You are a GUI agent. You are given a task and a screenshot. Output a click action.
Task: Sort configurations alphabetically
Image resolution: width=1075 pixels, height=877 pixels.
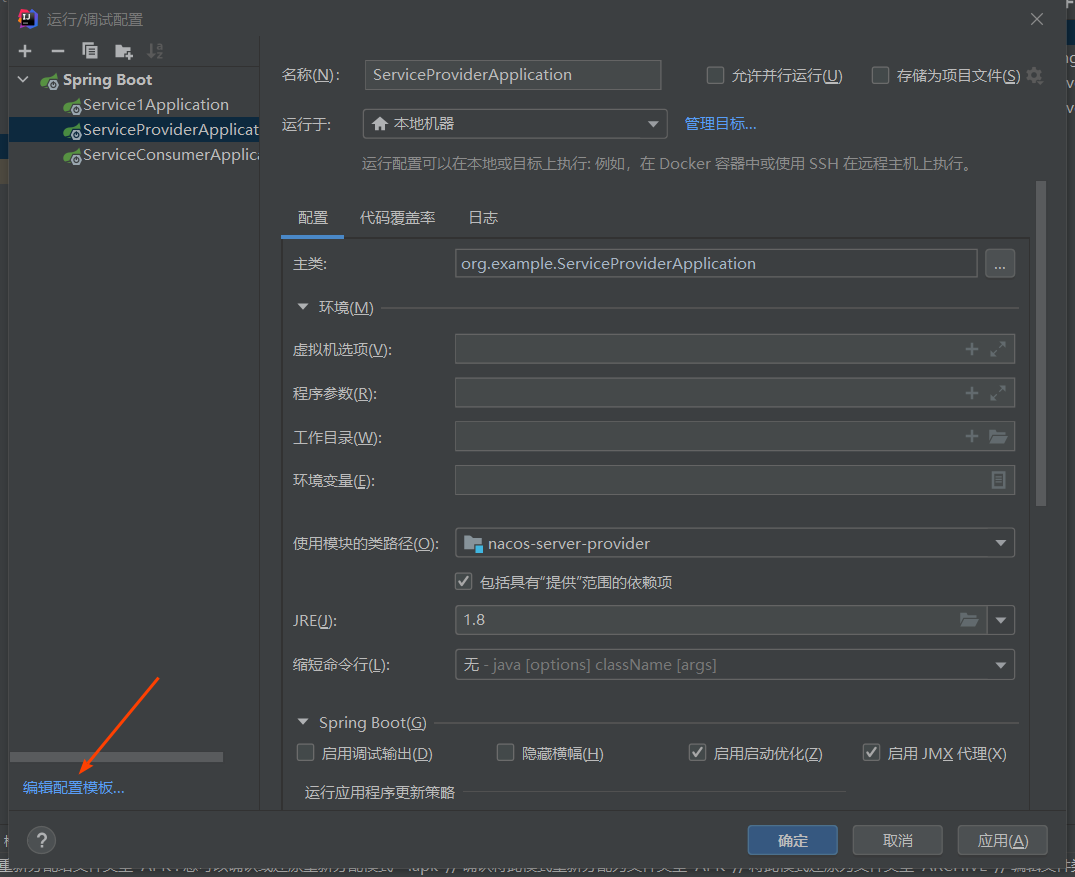tap(156, 51)
